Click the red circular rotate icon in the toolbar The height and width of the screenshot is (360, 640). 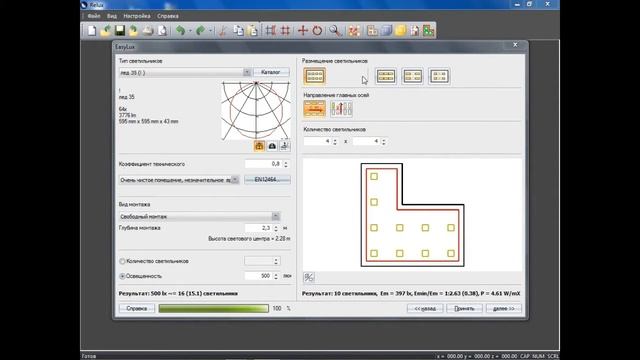(x=317, y=31)
